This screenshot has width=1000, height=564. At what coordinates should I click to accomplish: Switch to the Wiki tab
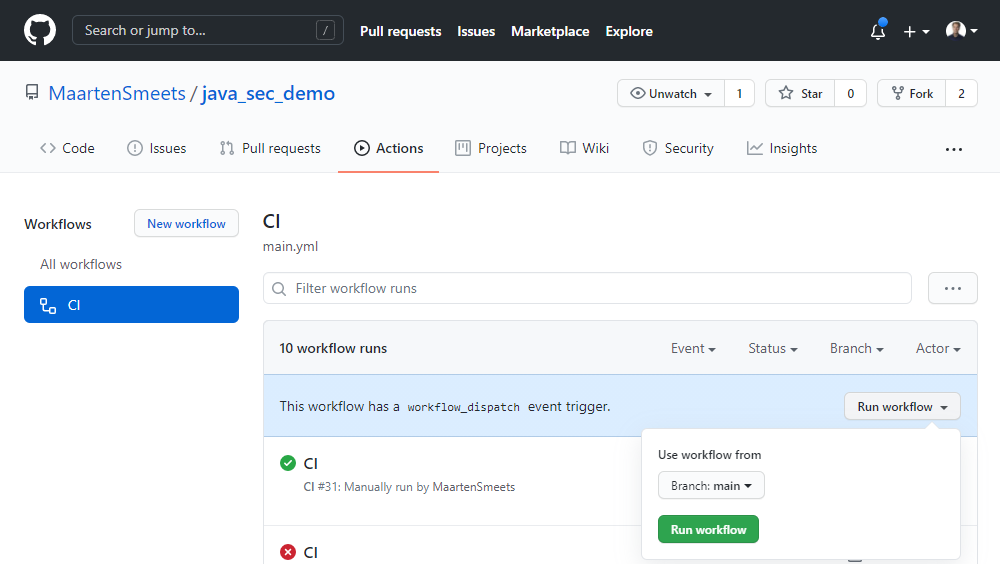click(x=584, y=148)
